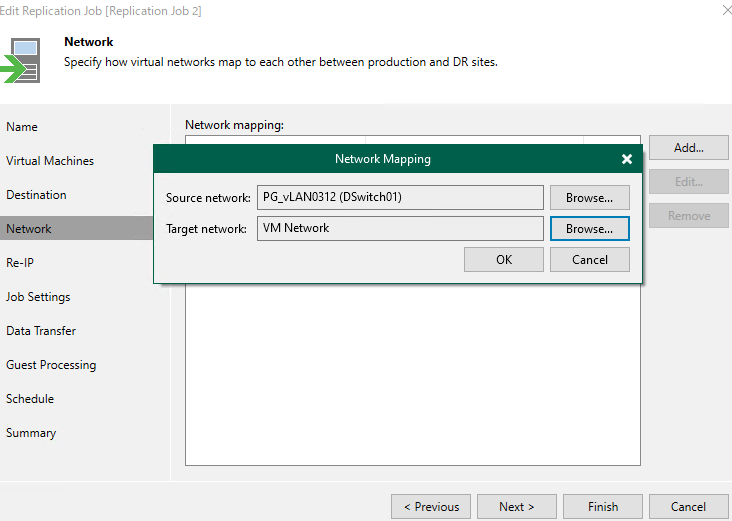Click the disabled Edit... mapping button
This screenshot has height=521, width=732.
[x=689, y=181]
